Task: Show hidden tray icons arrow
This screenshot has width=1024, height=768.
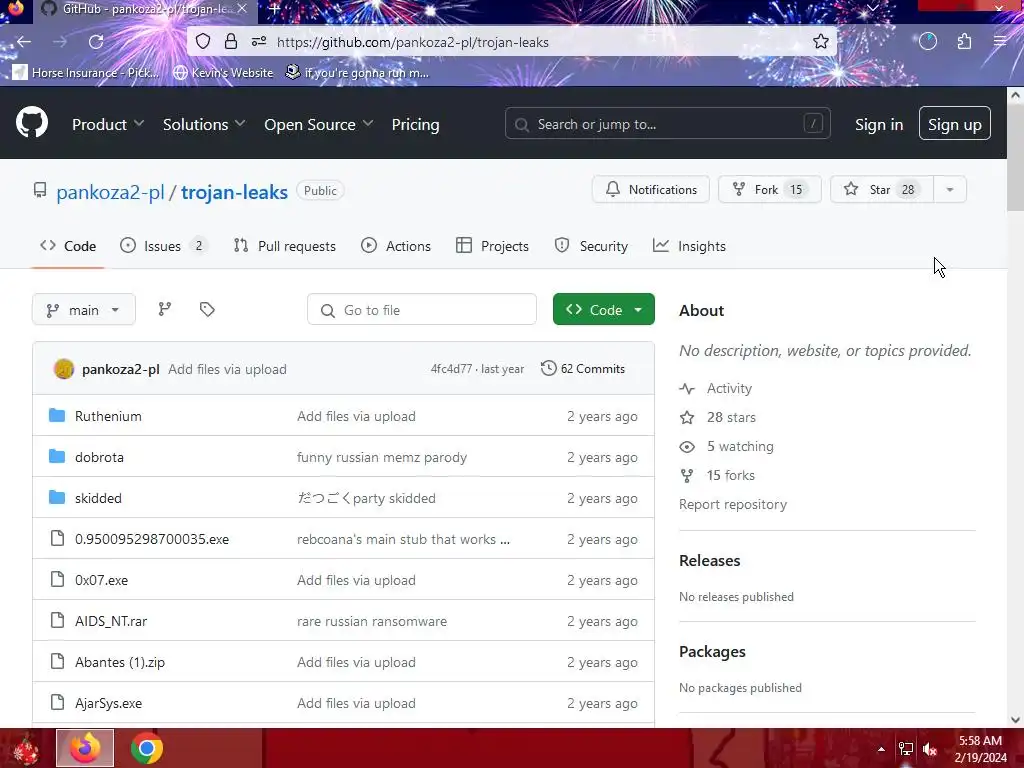Action: click(881, 749)
